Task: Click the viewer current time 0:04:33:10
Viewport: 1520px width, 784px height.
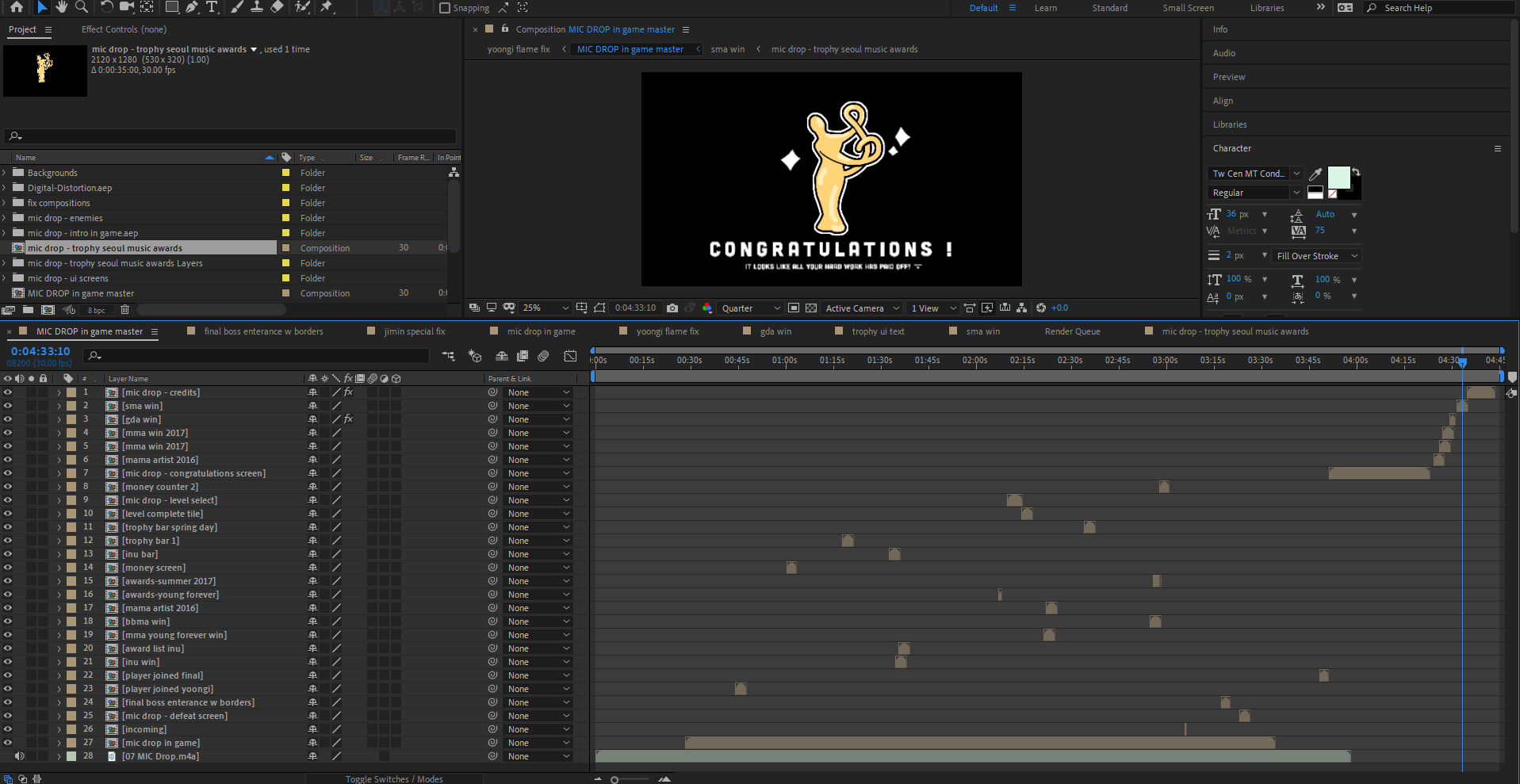Action: click(x=636, y=308)
